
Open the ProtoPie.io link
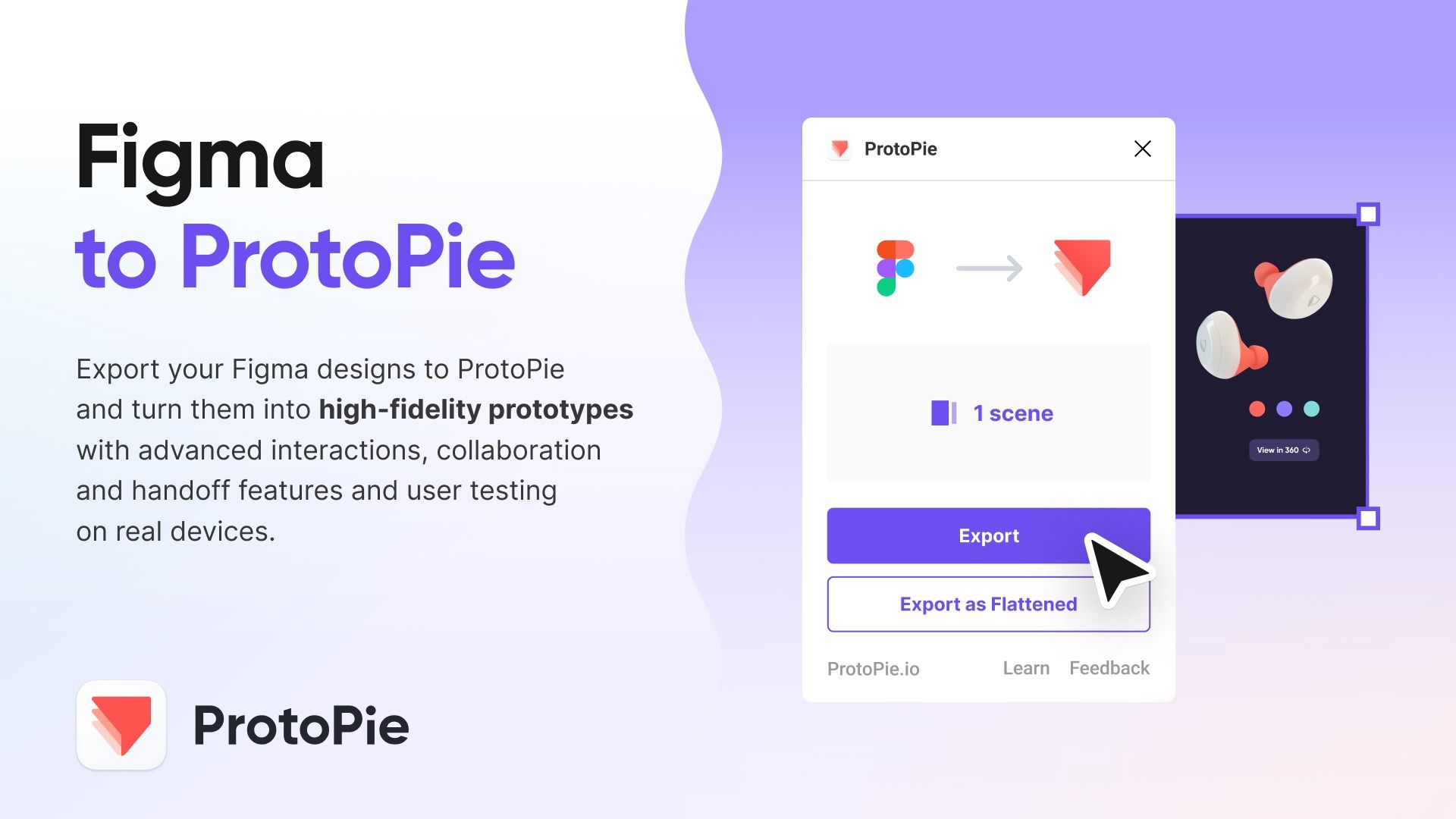[873, 668]
